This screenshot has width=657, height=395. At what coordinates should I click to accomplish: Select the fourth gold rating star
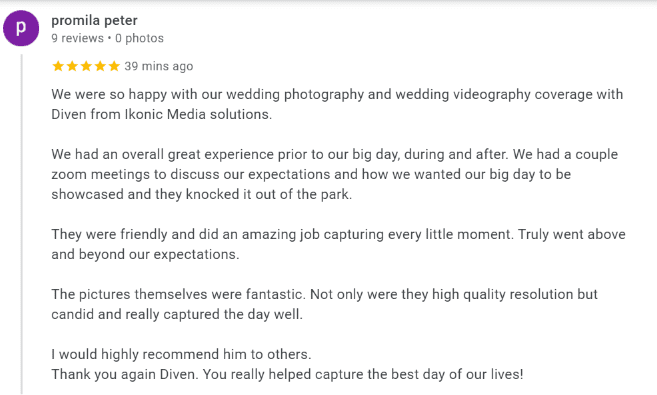(x=100, y=66)
